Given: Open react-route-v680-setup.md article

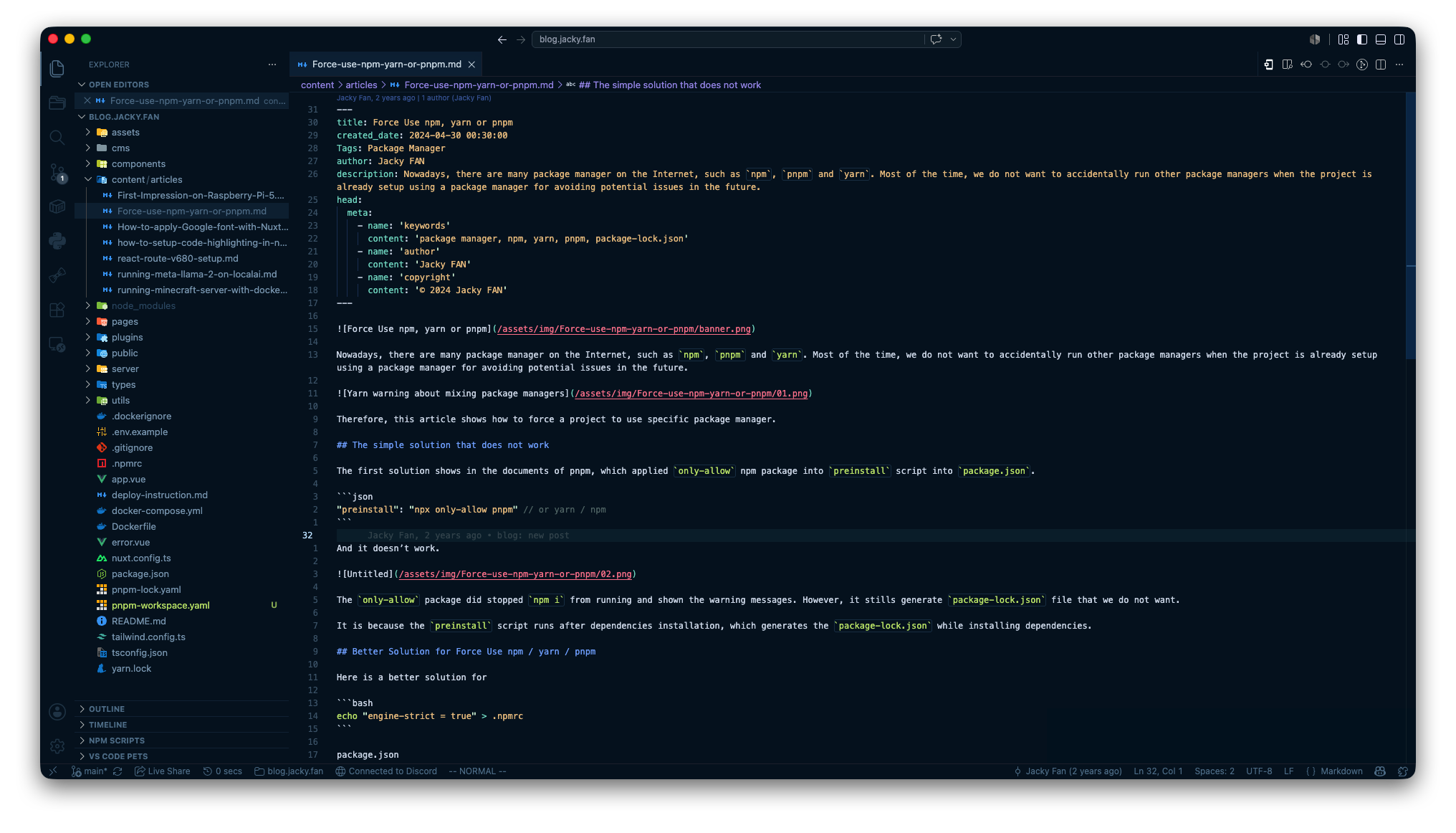Looking at the screenshot, I should pos(183,259).
